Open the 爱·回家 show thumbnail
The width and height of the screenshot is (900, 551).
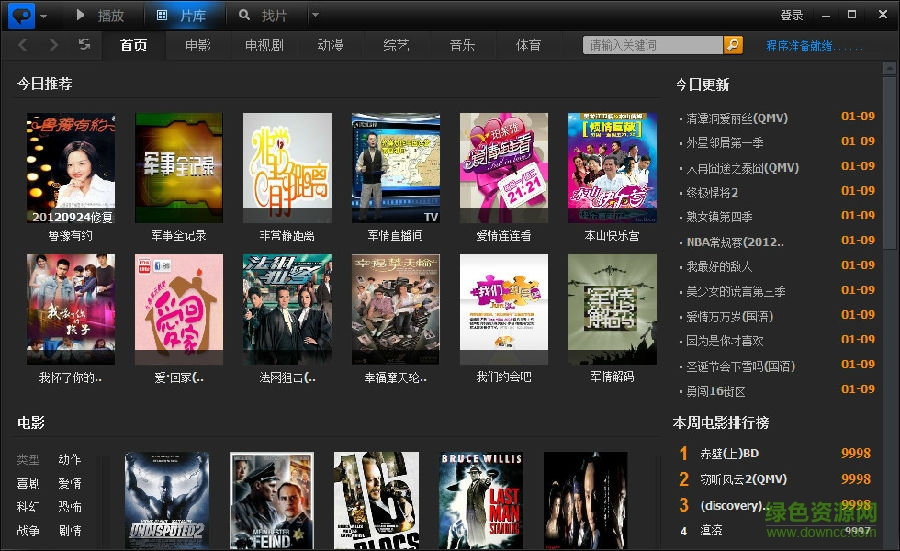179,308
